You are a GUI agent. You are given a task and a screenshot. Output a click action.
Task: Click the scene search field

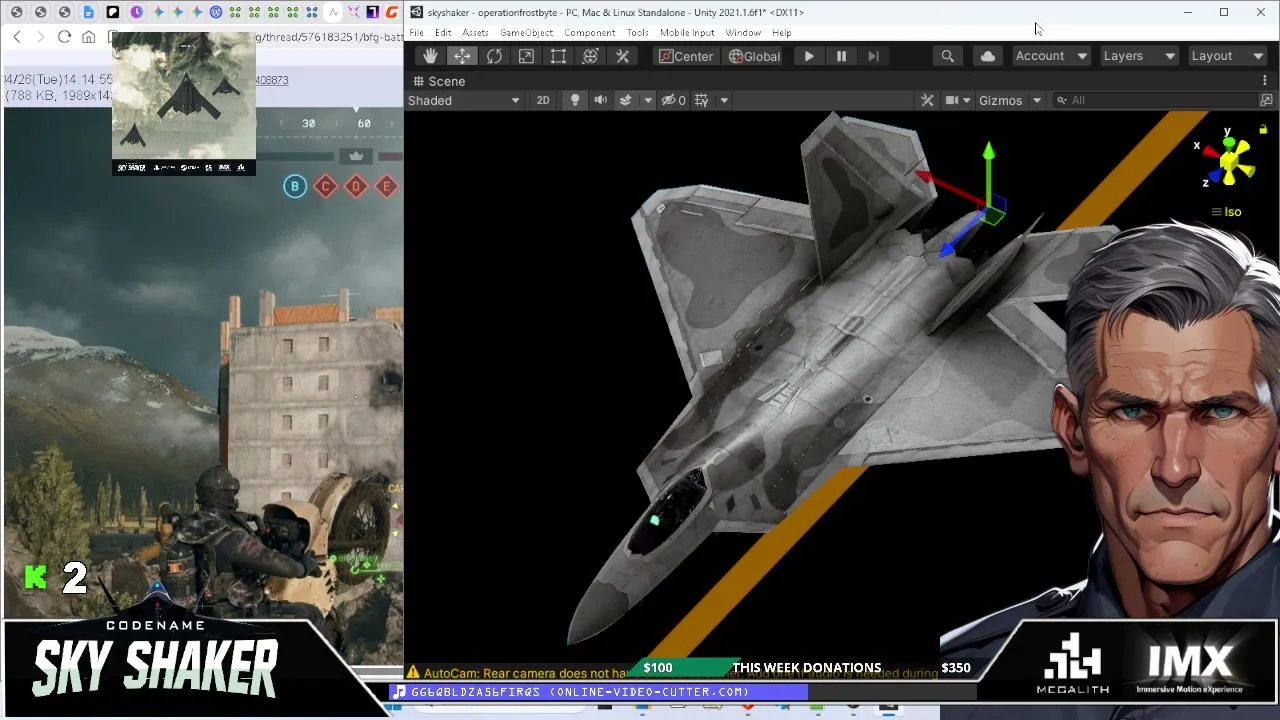pyautogui.click(x=1156, y=100)
